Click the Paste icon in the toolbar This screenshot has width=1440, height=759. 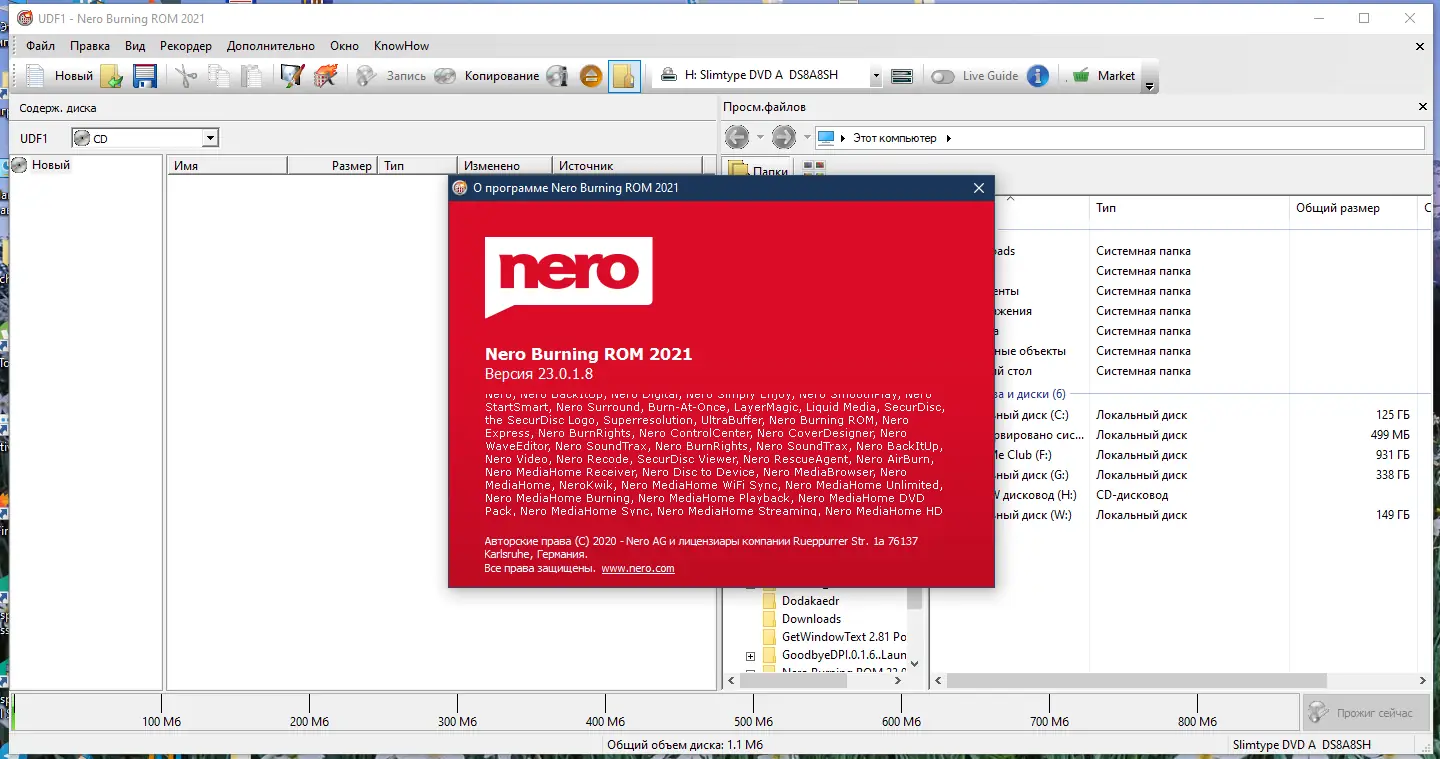[252, 75]
